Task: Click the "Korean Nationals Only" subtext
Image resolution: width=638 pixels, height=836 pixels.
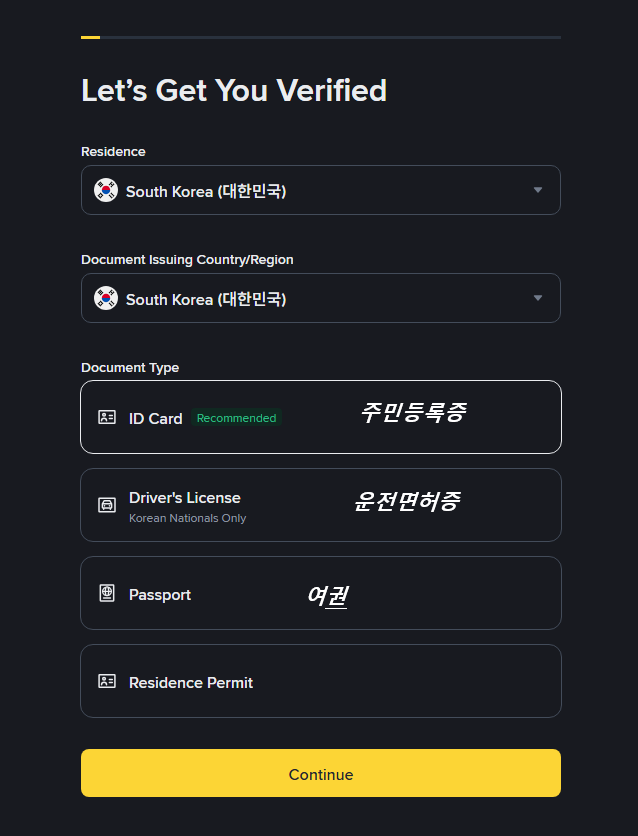Action: pyautogui.click(x=187, y=519)
